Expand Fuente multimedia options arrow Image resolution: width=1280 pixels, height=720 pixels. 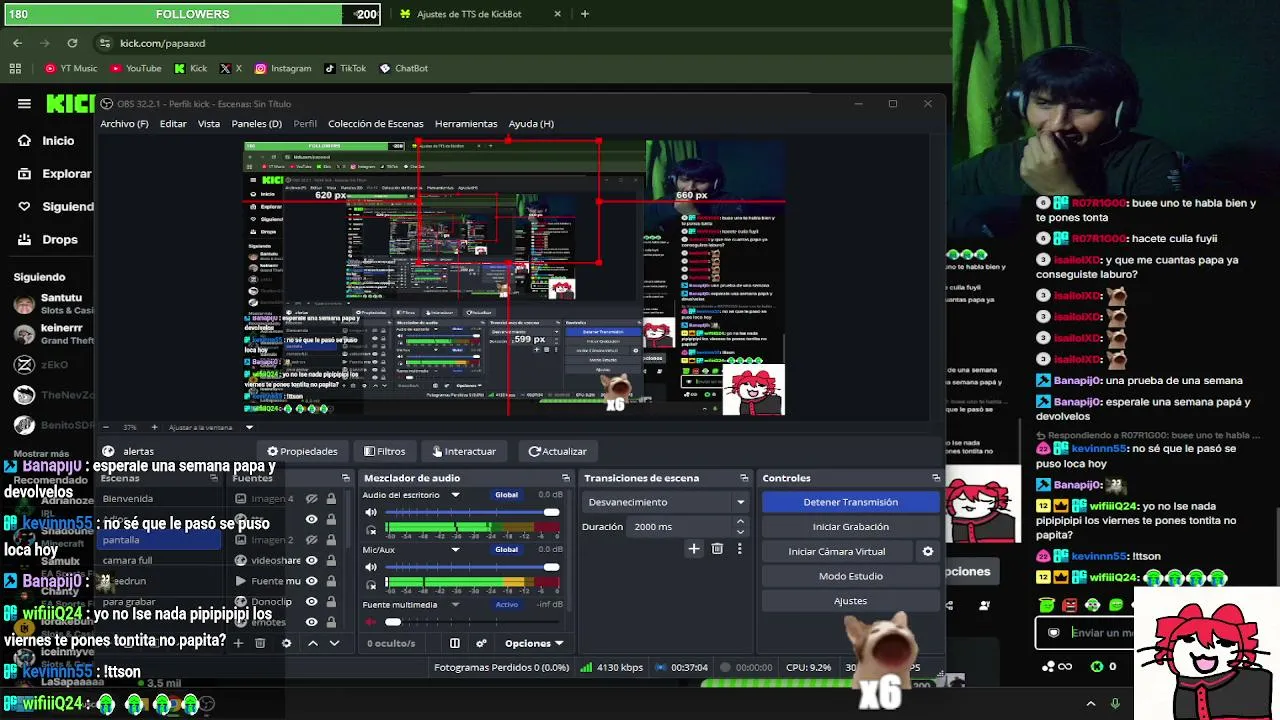point(455,604)
